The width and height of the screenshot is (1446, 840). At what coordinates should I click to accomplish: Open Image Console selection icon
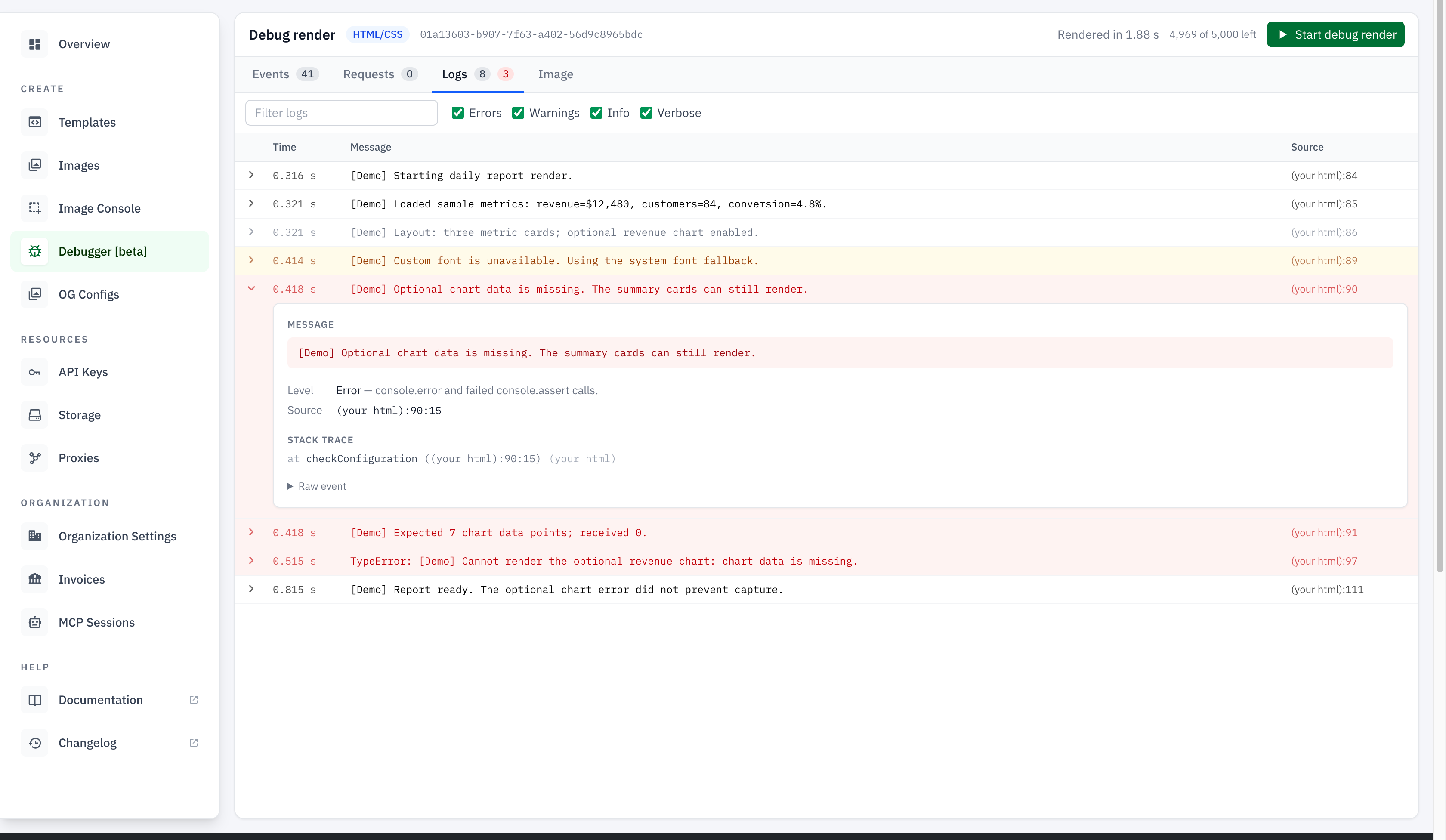coord(35,208)
